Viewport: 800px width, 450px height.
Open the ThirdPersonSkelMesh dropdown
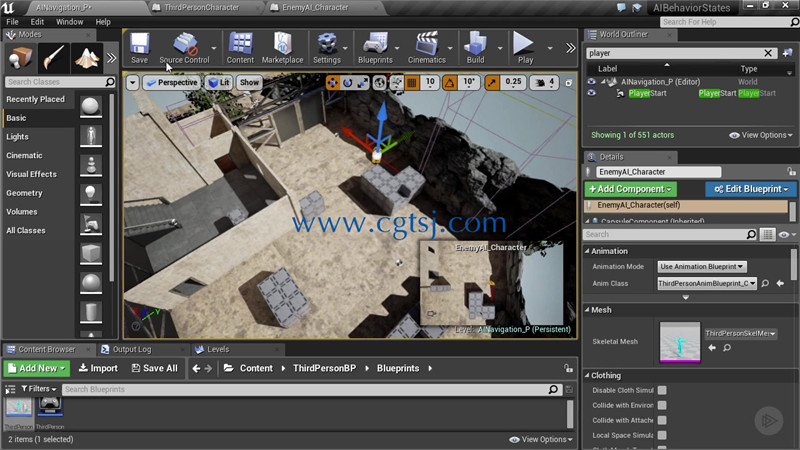coord(740,333)
